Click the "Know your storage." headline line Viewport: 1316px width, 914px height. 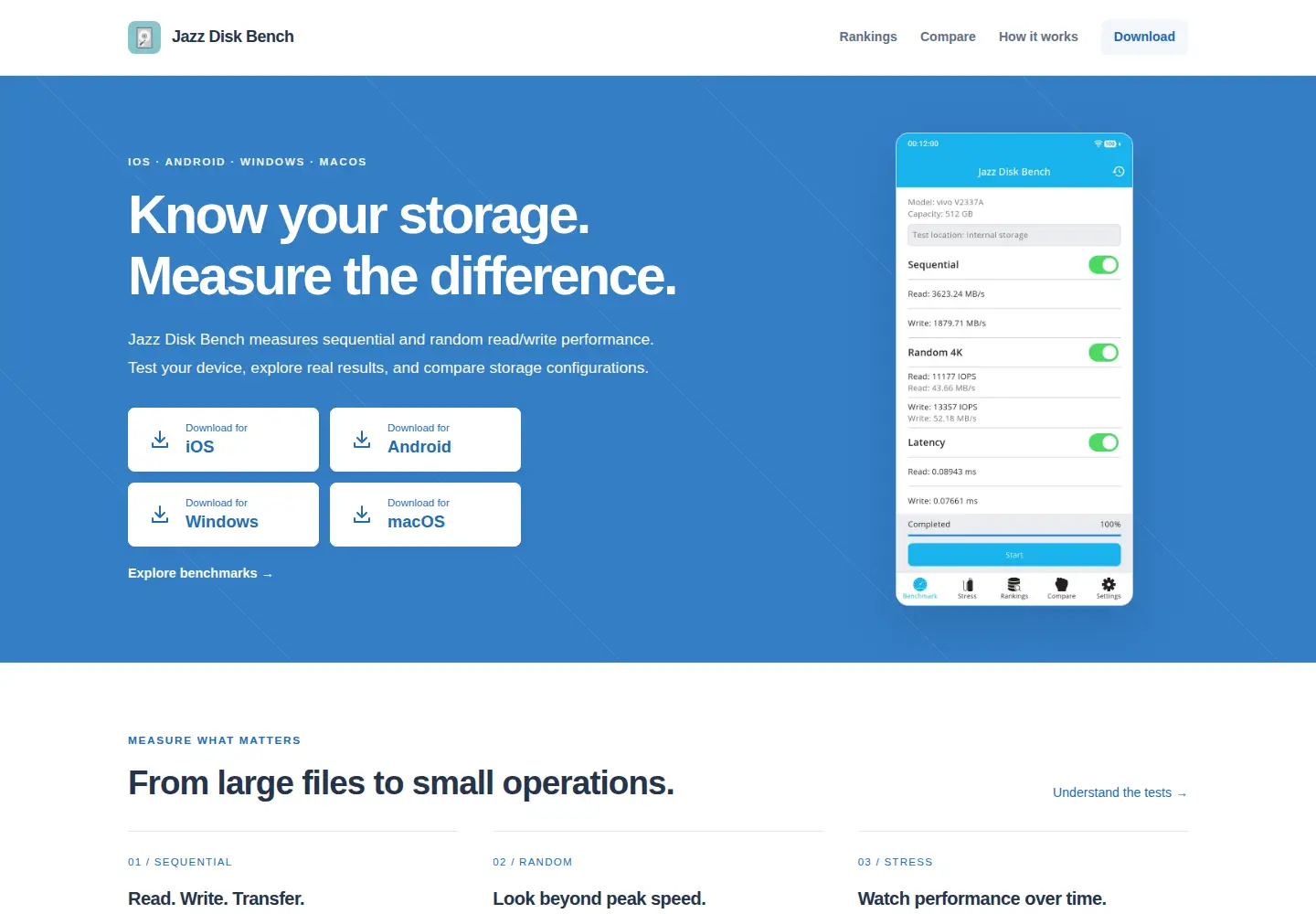pyautogui.click(x=359, y=216)
